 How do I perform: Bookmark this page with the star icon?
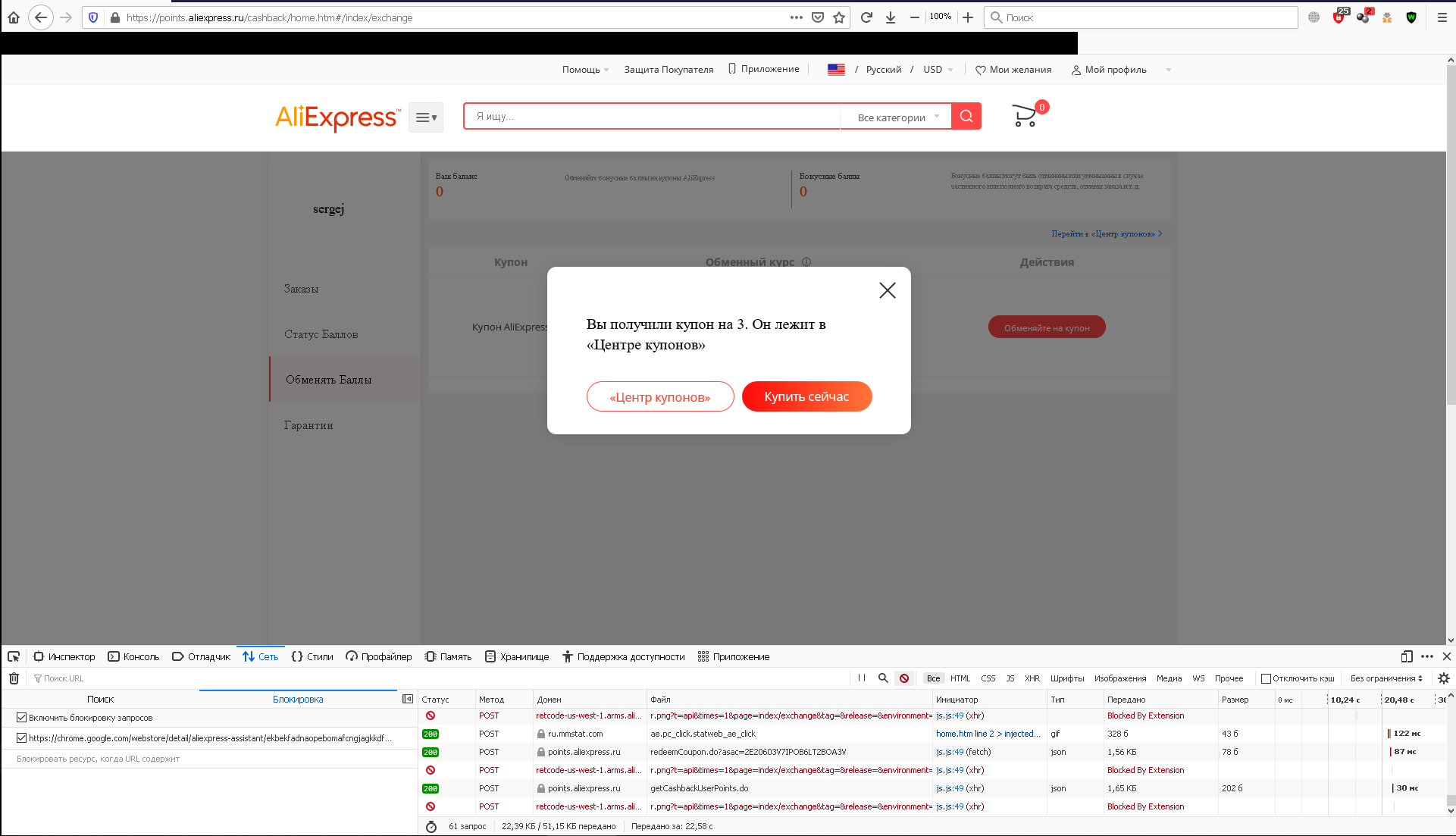pyautogui.click(x=839, y=17)
